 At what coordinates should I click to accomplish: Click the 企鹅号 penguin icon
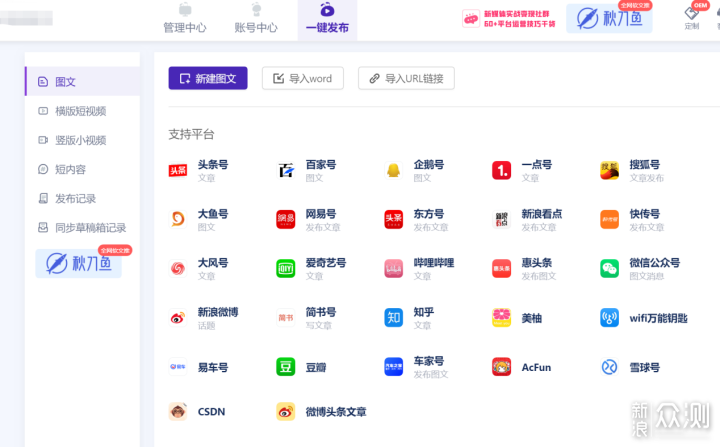(x=394, y=170)
